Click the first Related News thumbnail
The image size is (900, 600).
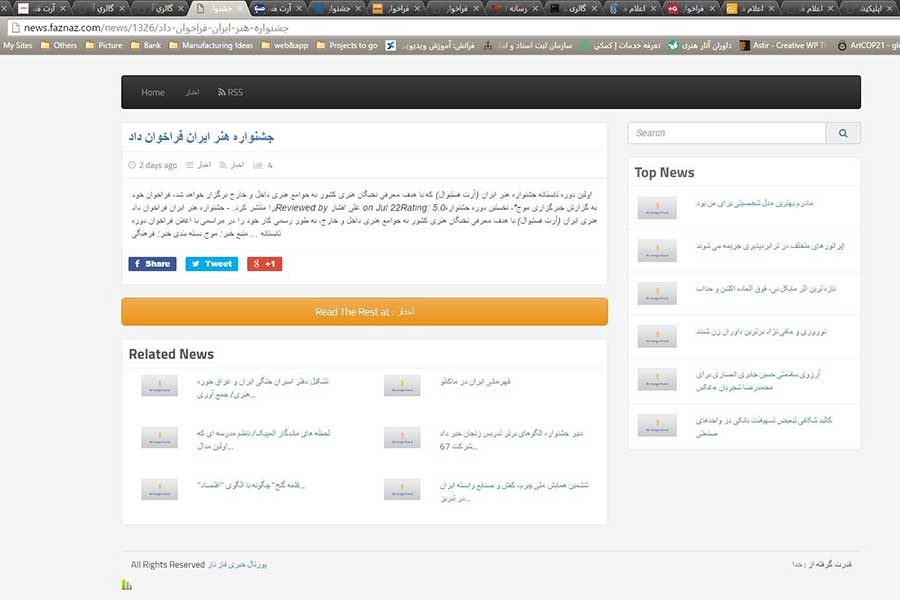(x=159, y=386)
